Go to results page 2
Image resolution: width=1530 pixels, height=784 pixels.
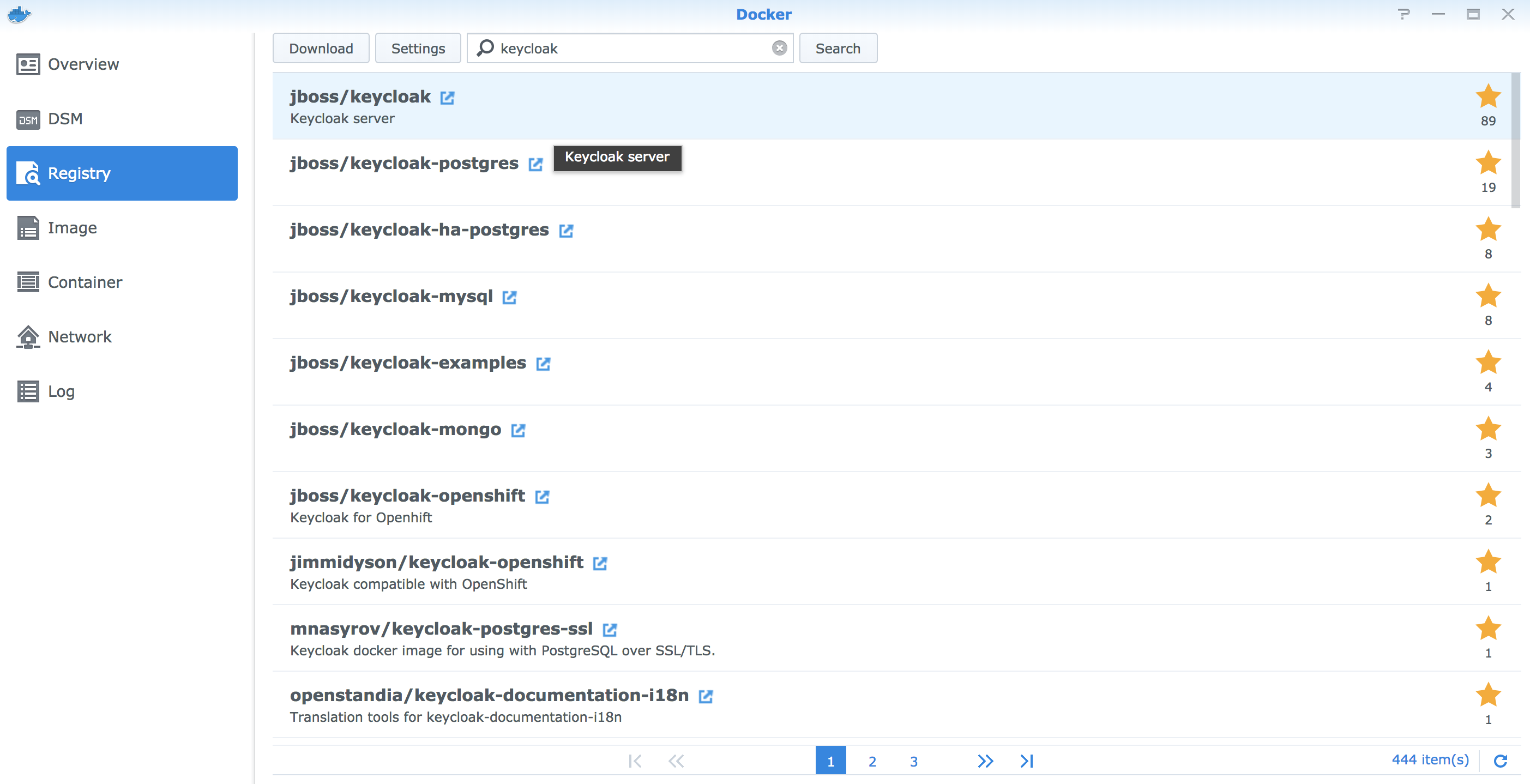click(x=872, y=762)
